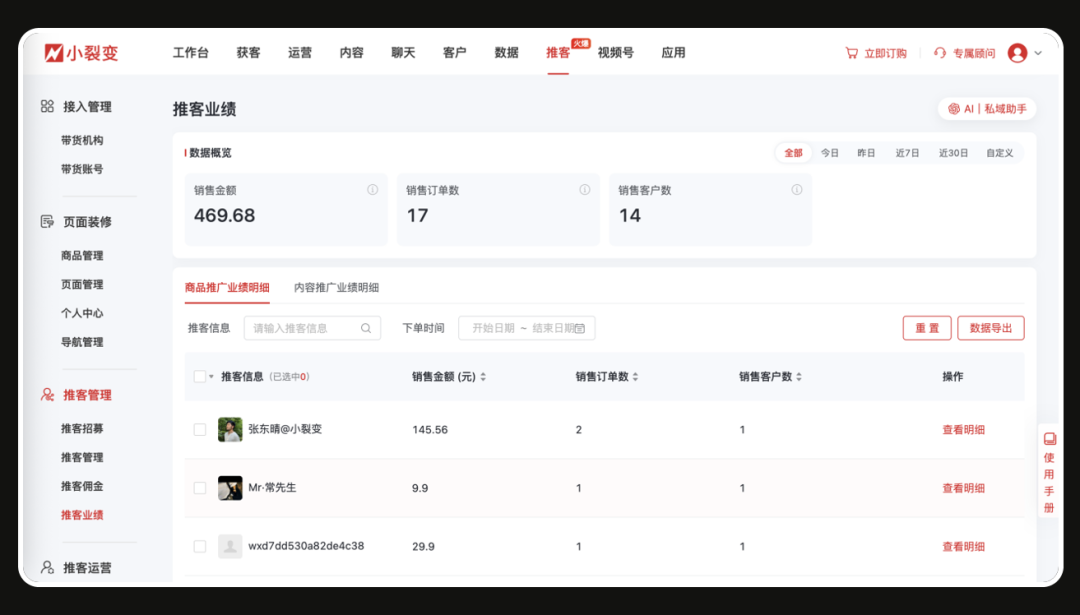Open 查看明细 for wxd7dd530a82de4c38
The height and width of the screenshot is (615, 1080).
coord(962,546)
